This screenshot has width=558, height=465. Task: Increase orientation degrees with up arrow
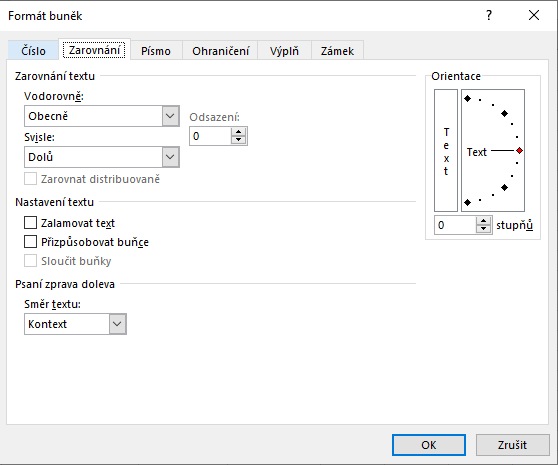483,221
